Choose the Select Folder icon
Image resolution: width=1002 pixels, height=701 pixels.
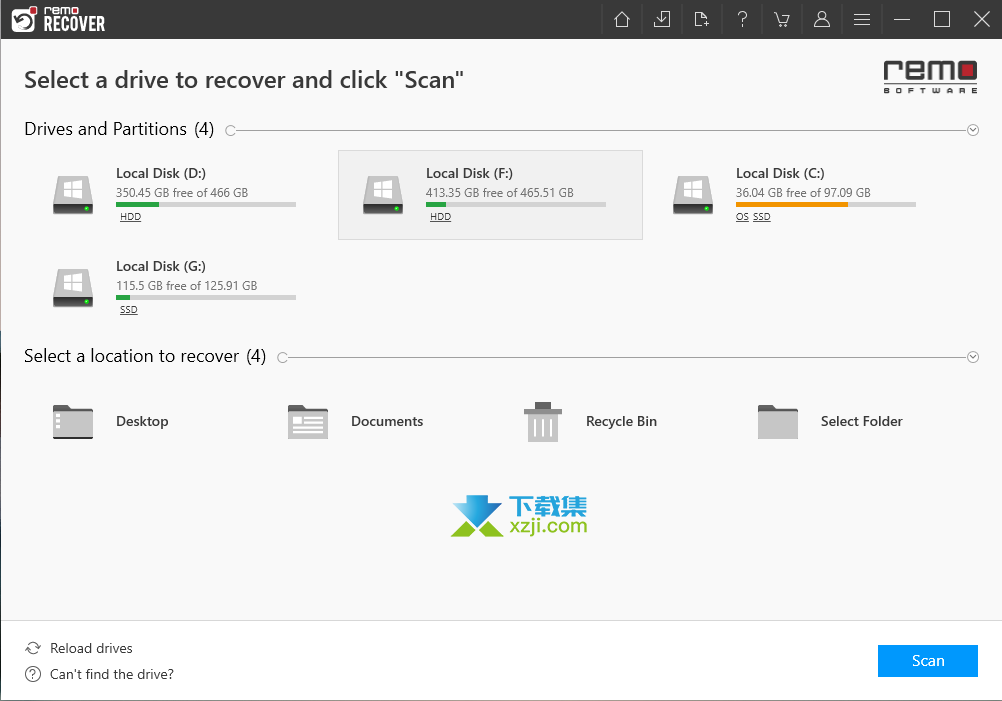point(778,422)
